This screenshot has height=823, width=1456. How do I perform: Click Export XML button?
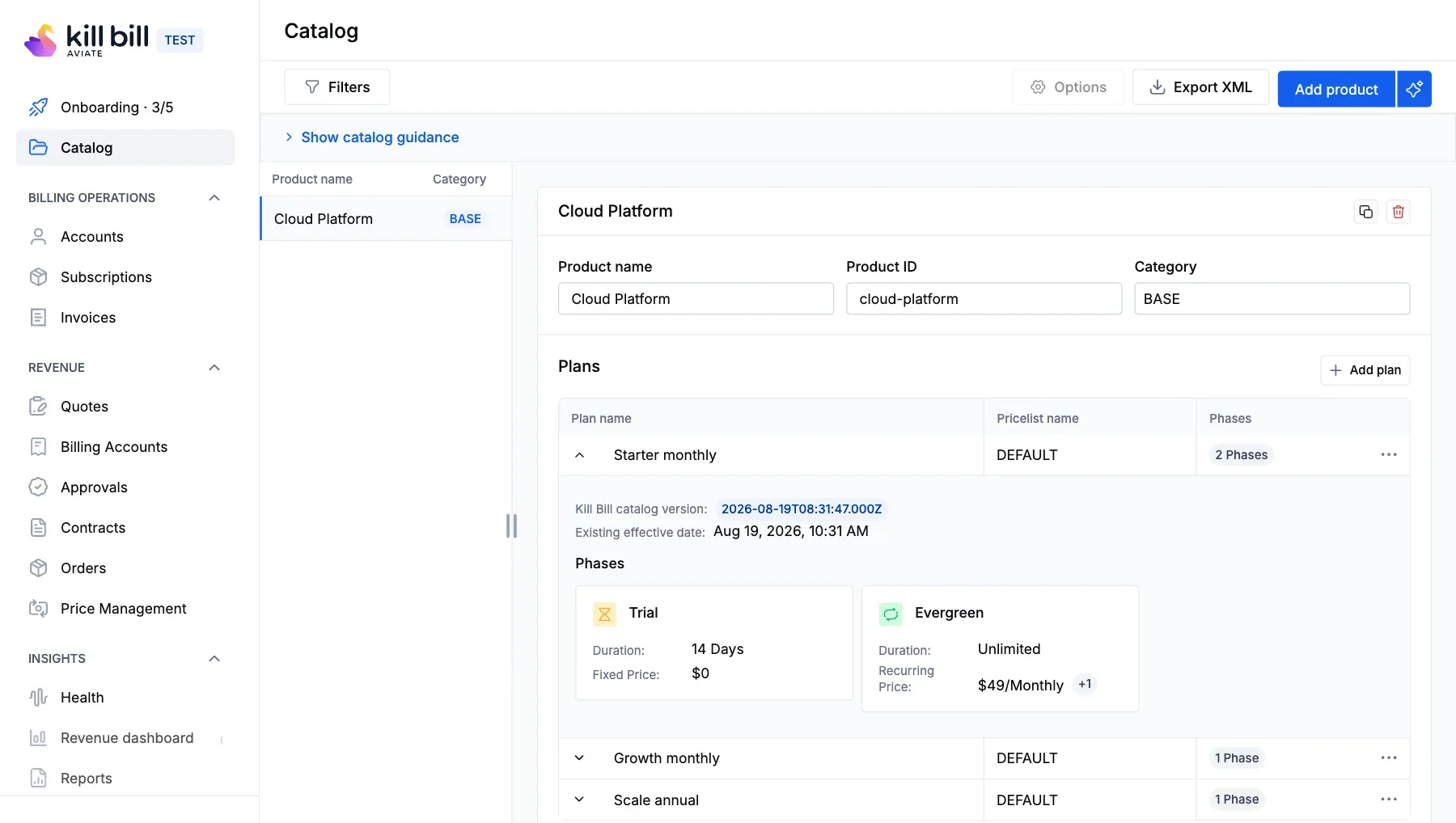1200,87
